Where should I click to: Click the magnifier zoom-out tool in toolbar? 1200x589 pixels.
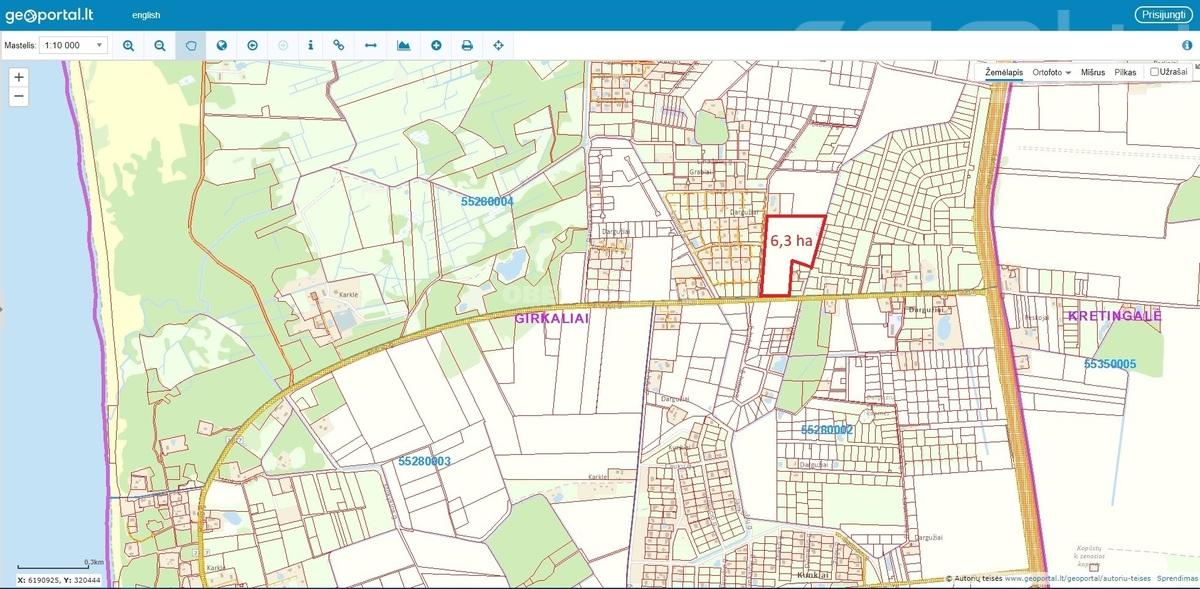[x=159, y=45]
